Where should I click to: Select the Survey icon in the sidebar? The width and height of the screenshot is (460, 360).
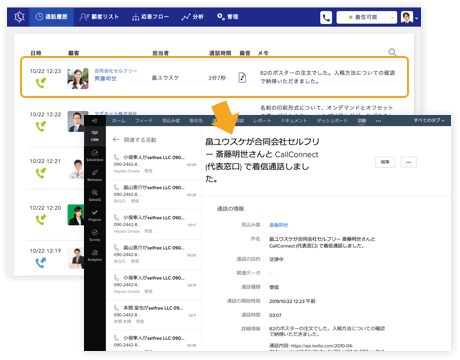point(95,235)
